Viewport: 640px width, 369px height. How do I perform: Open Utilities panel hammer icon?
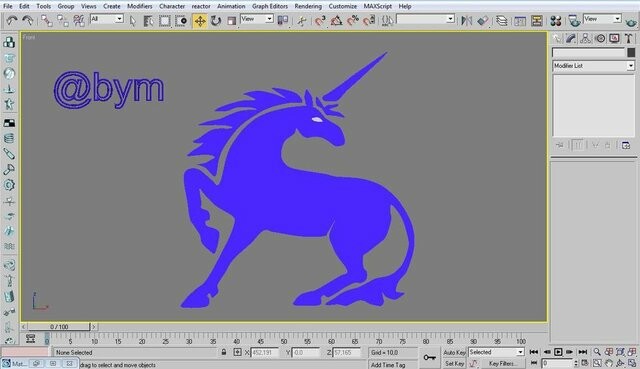[629, 38]
